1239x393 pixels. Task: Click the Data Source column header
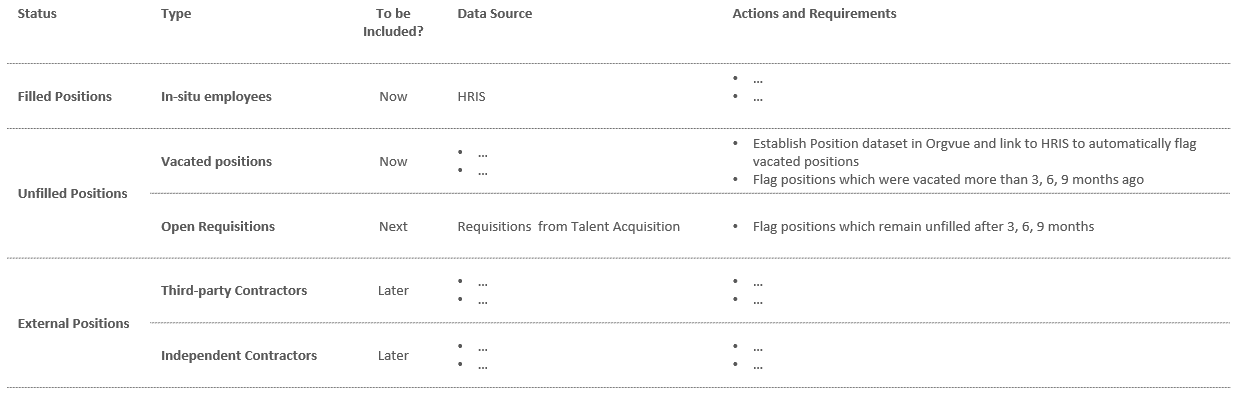(495, 14)
